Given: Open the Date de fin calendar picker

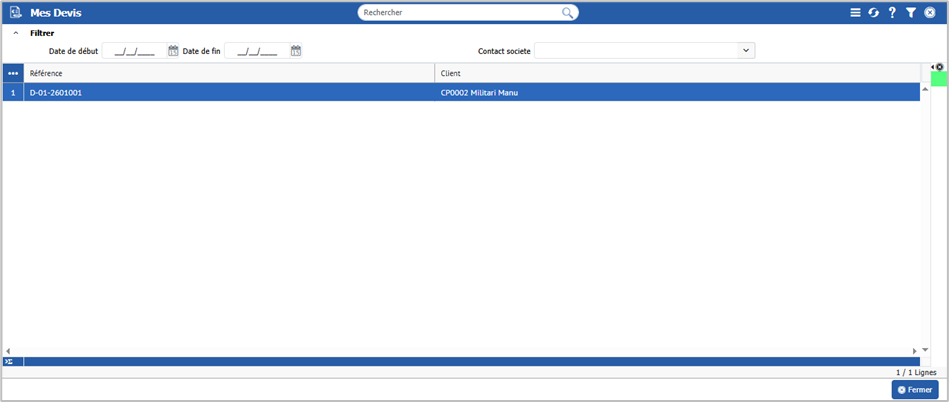Looking at the screenshot, I should tap(296, 51).
